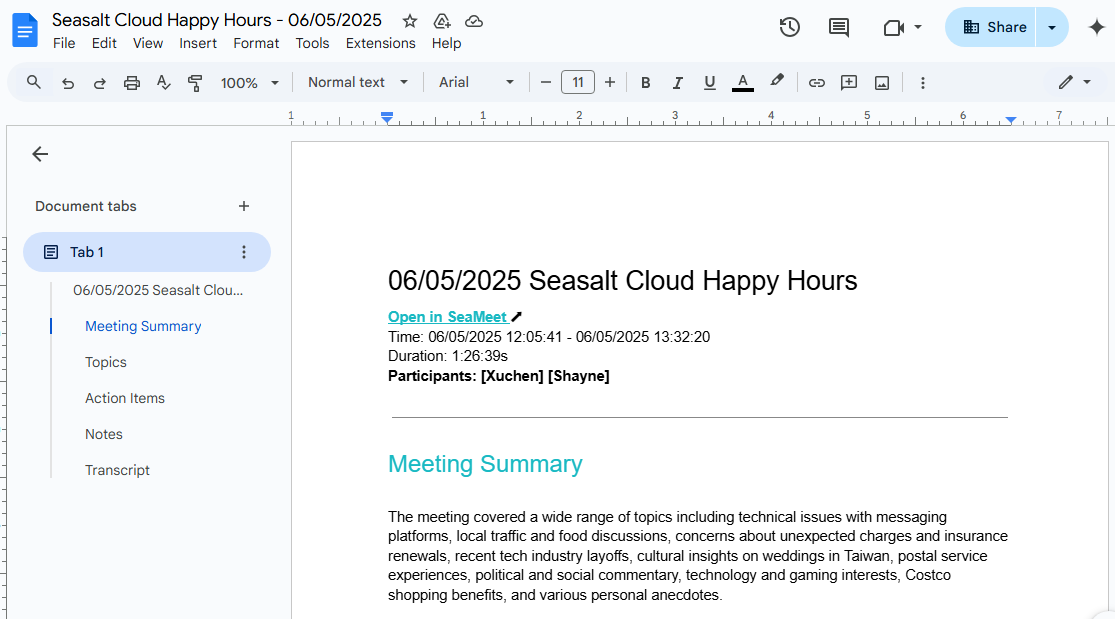Open version history clock icon

click(x=790, y=27)
